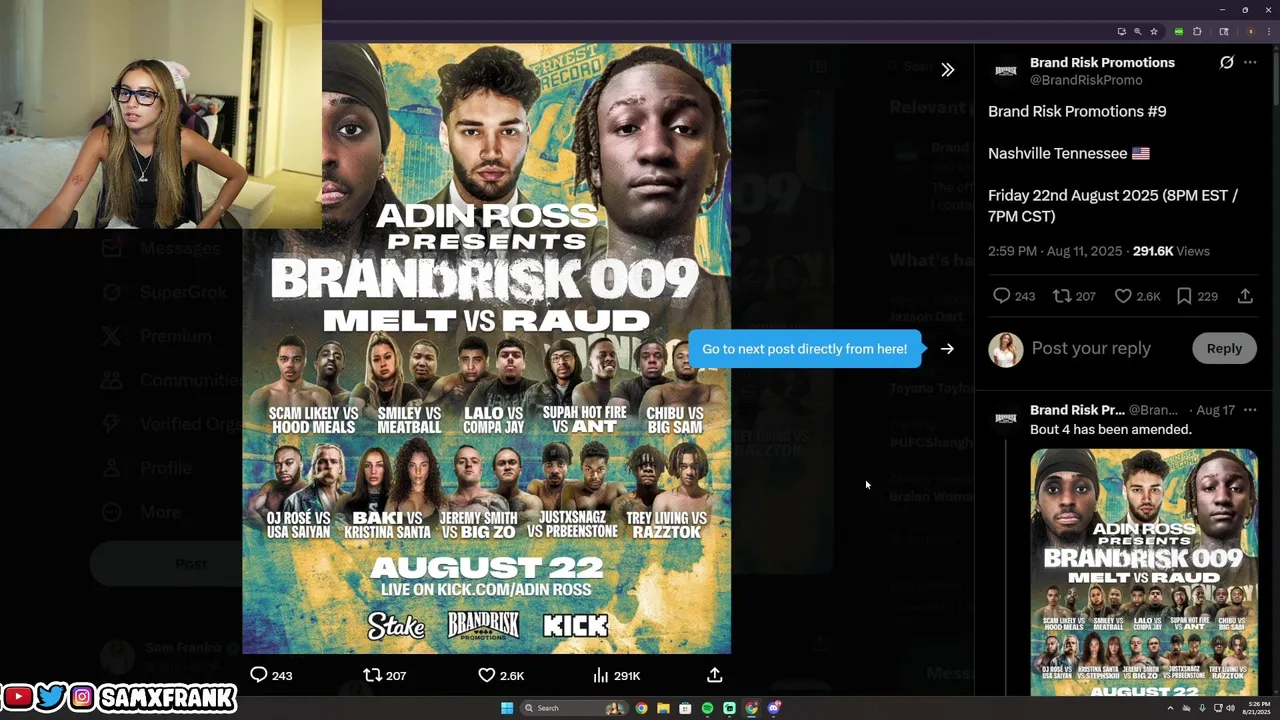Click the zoom magnifier icon in address bar
This screenshot has height=720, width=1280.
tap(1137, 31)
